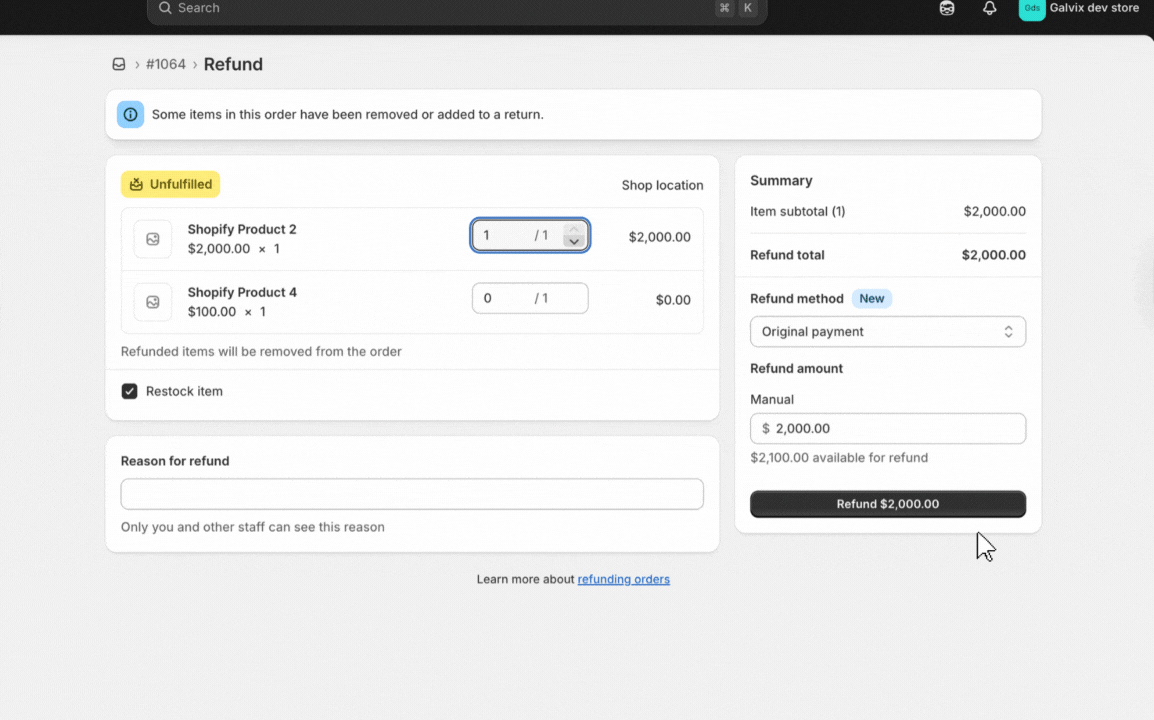Click the Gds store avatar

pyautogui.click(x=1031, y=9)
